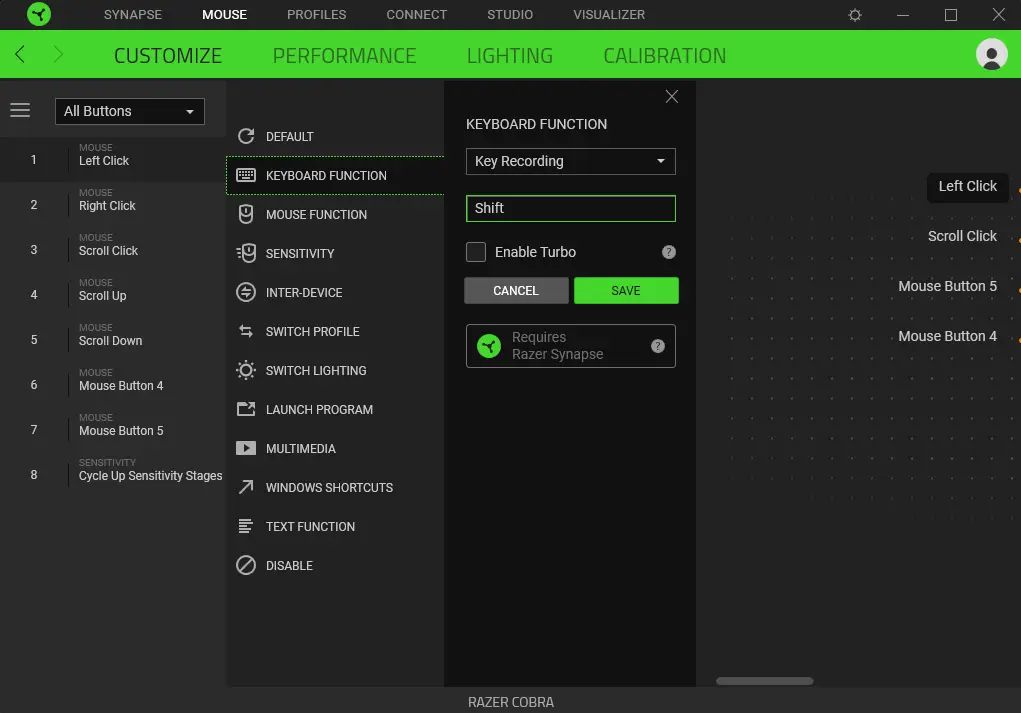Click the Text Function lines icon
Image resolution: width=1021 pixels, height=713 pixels.
245,526
